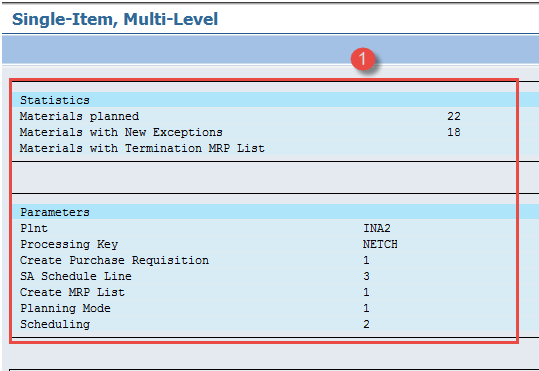Select the New Exceptions value 18
This screenshot has width=539, height=371.
454,132
